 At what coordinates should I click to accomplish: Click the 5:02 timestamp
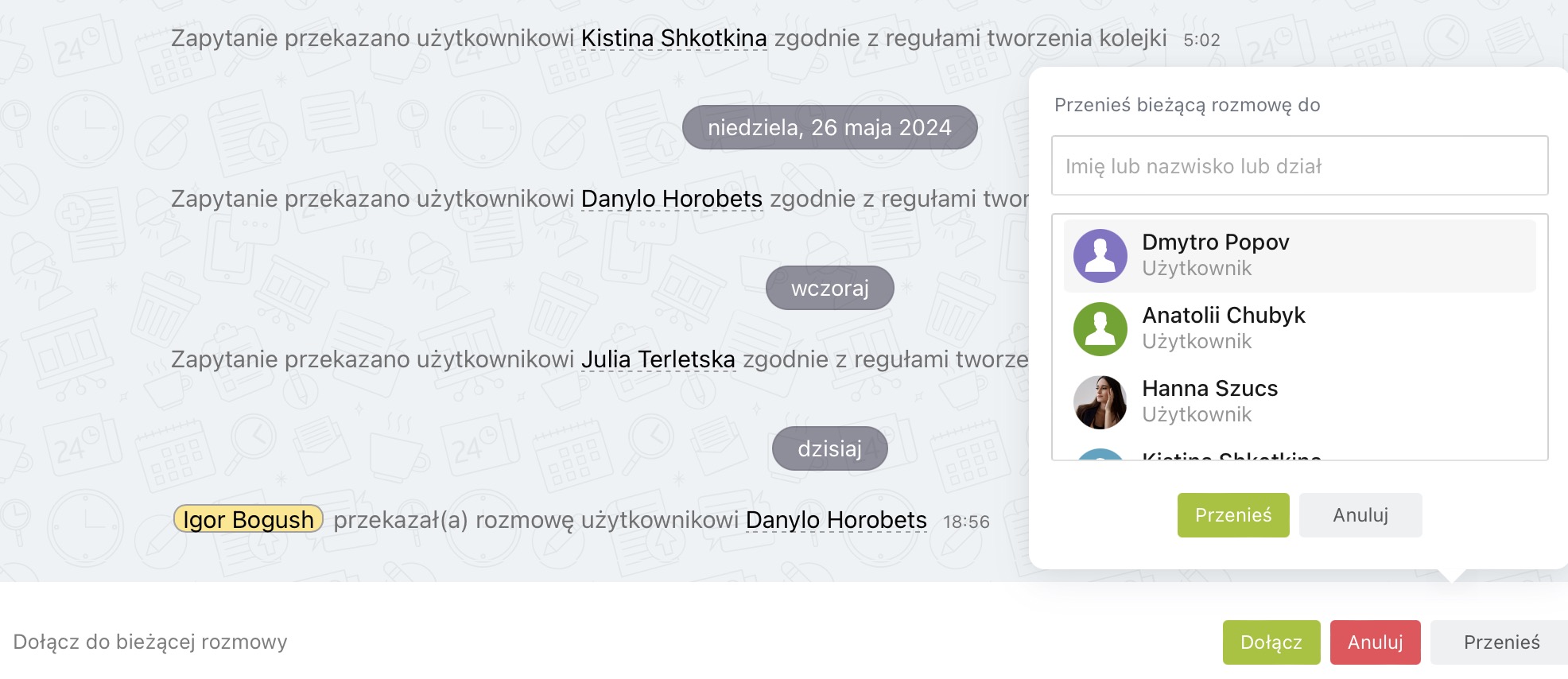[x=1201, y=40]
